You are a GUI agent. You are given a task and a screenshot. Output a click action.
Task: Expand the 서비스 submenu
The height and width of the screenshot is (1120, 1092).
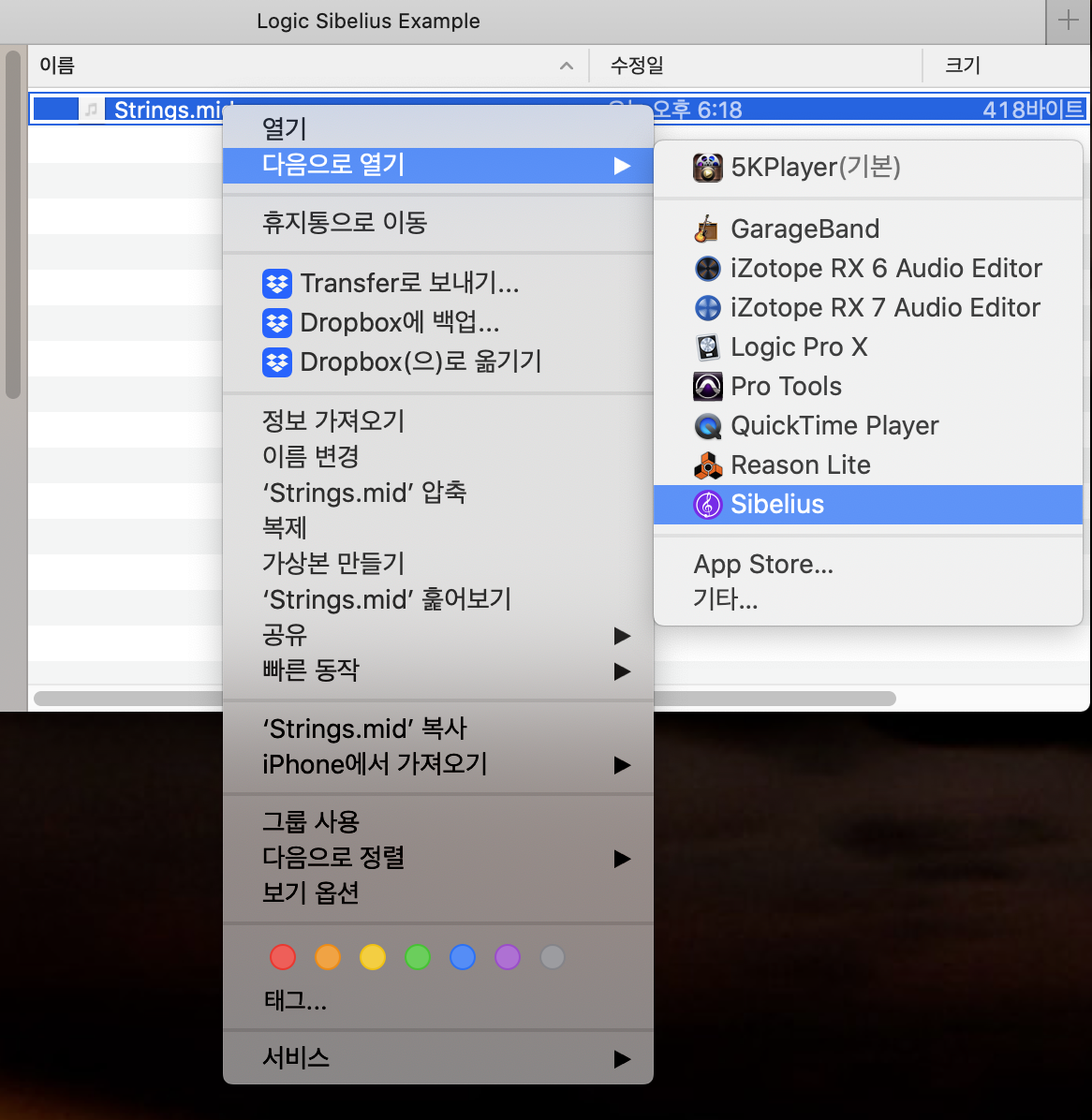coord(437,1058)
